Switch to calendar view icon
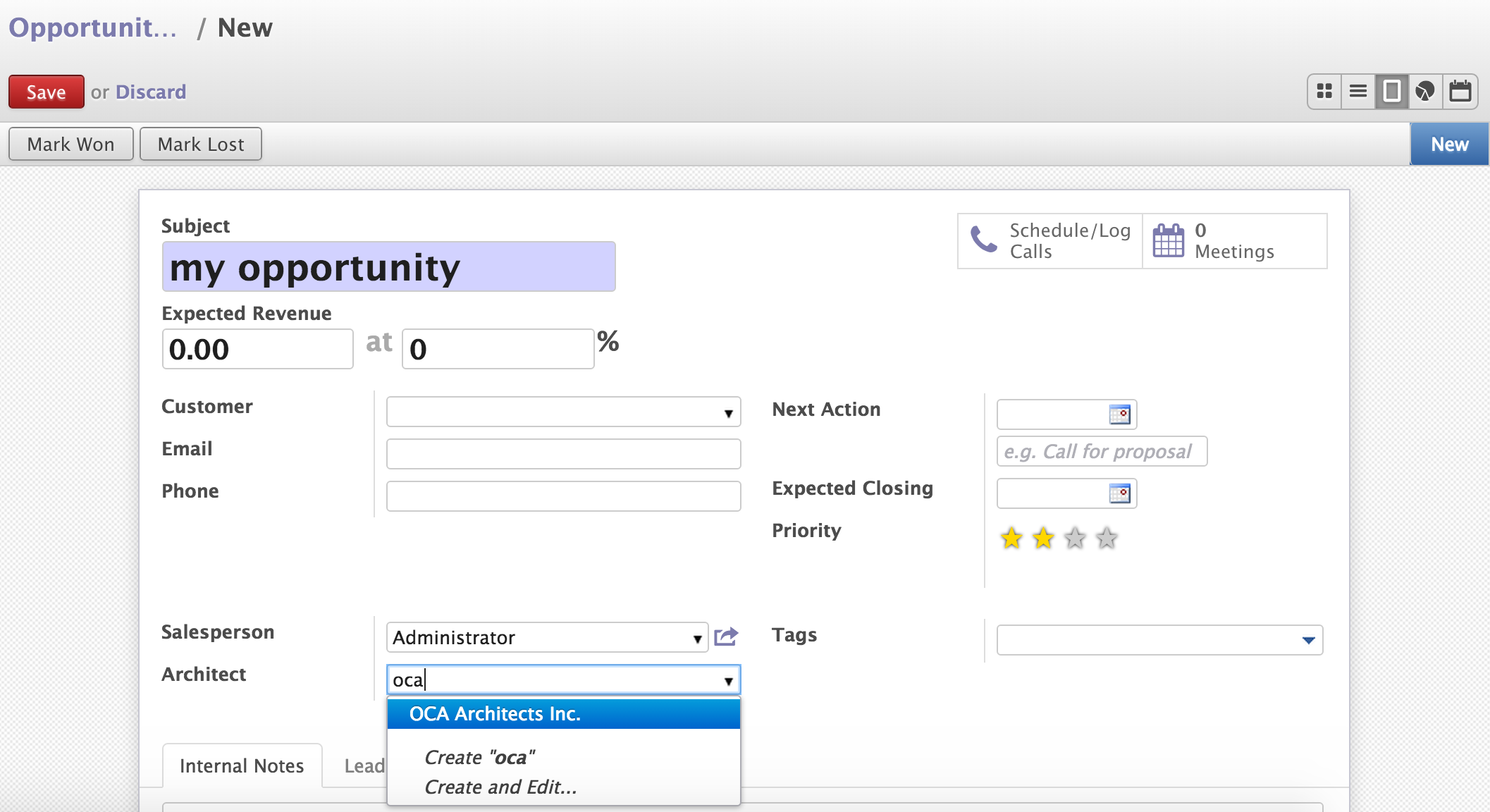 1460,92
